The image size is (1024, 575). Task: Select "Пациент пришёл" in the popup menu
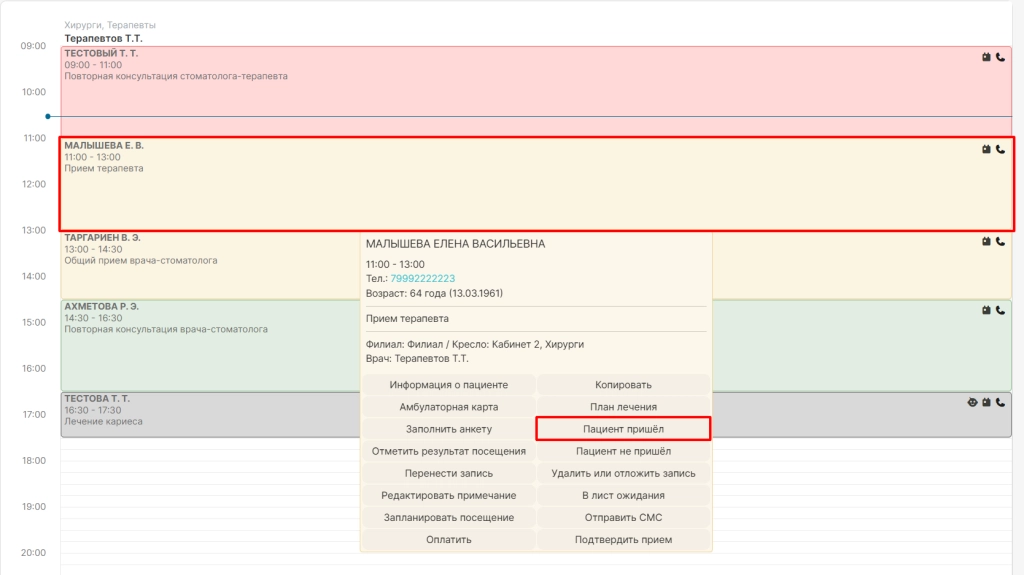coord(623,429)
